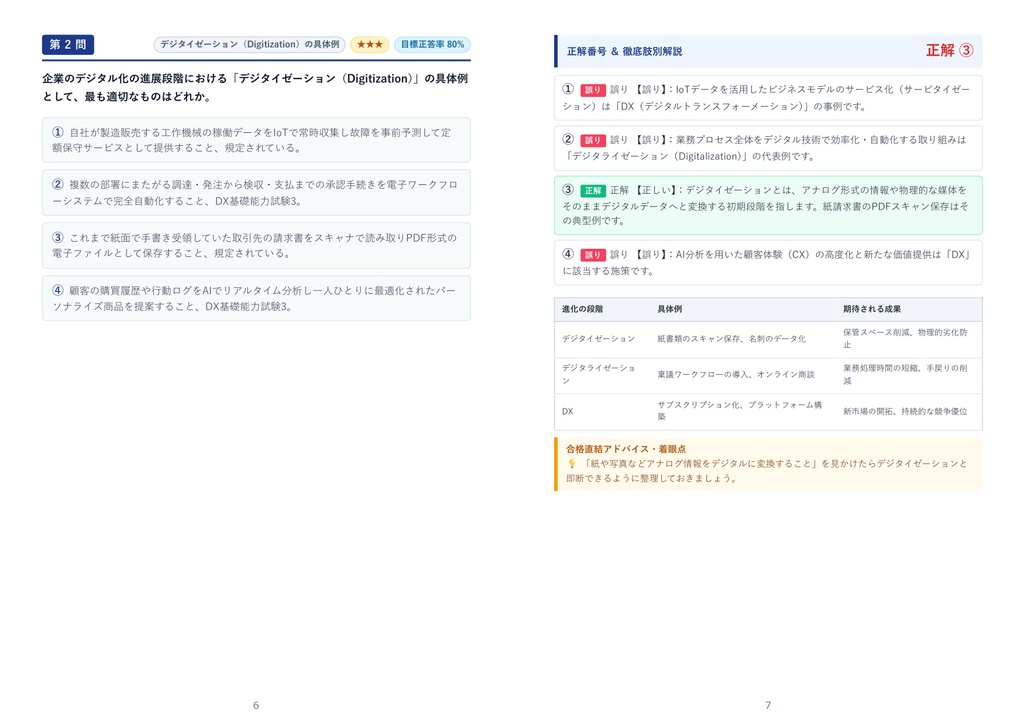Screen dimensions: 1024x727
Task: Click the 進化の段階 column header
Action: pyautogui.click(x=583, y=309)
